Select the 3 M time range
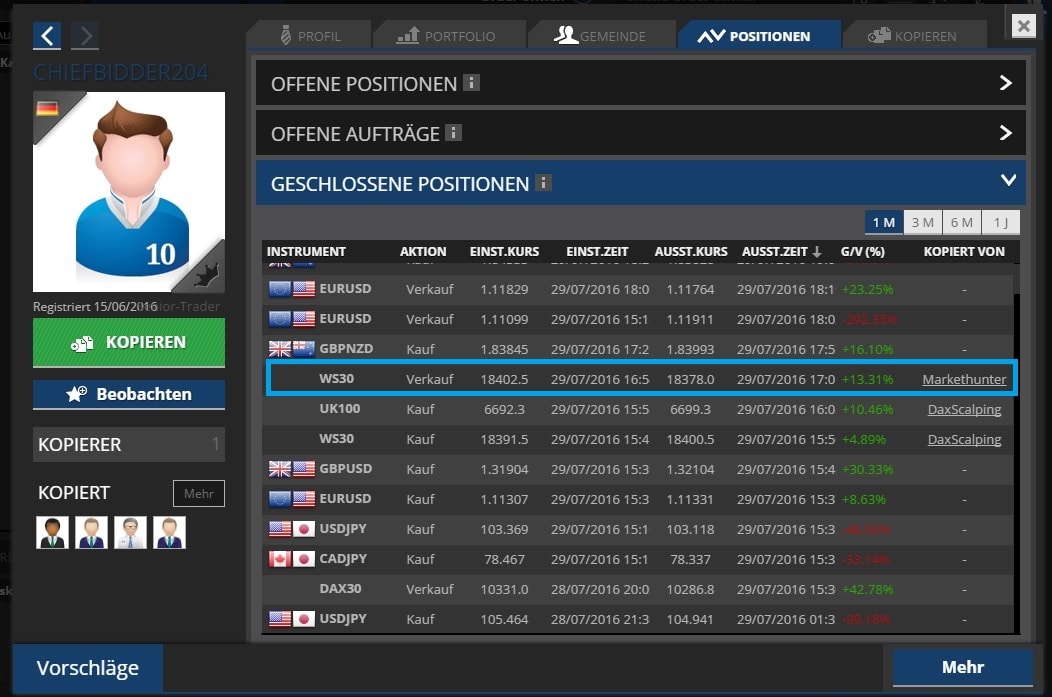Screen dimensions: 1052x697 pyautogui.click(x=922, y=222)
